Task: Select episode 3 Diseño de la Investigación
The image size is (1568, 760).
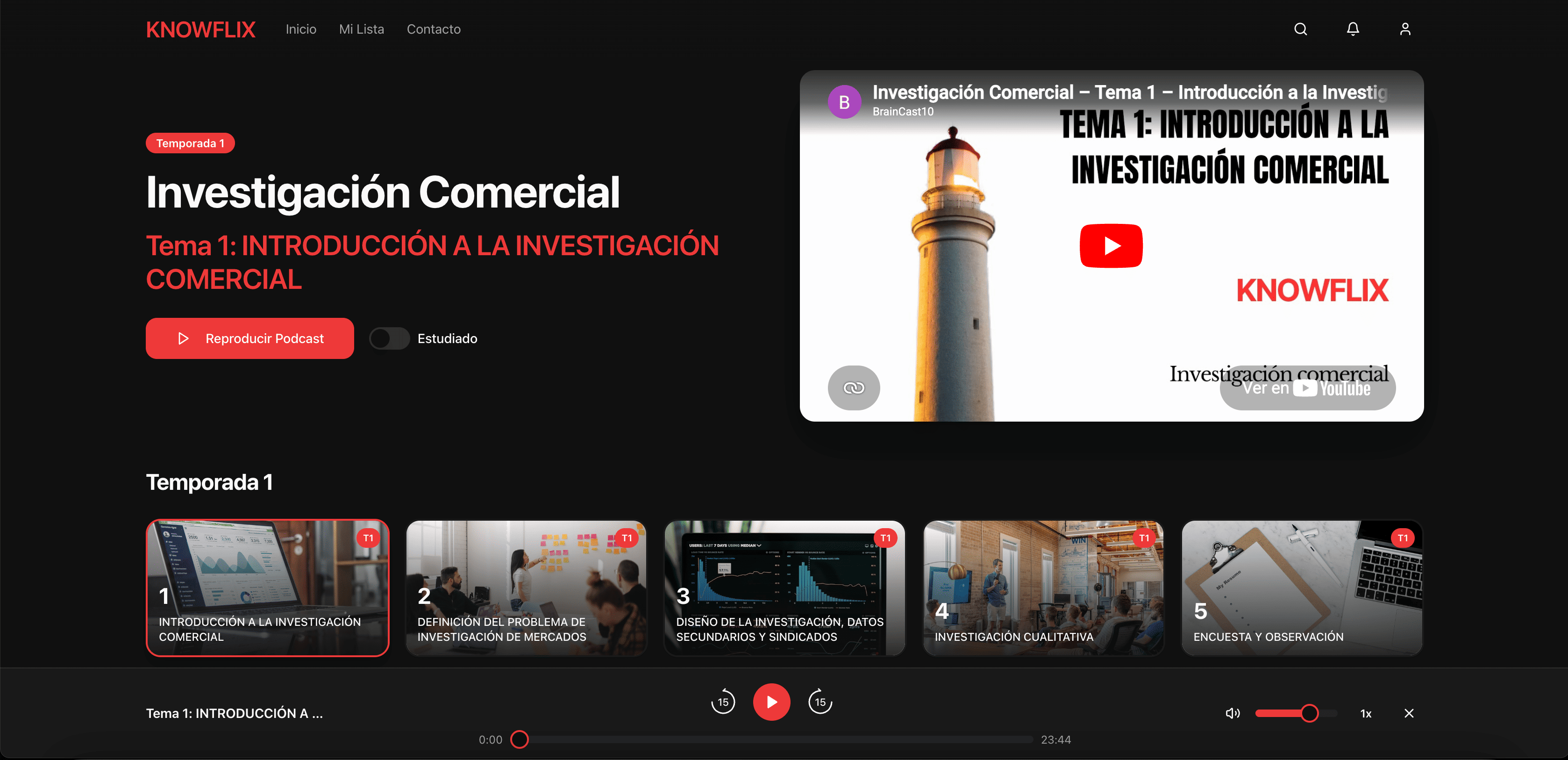Action: pyautogui.click(x=784, y=588)
